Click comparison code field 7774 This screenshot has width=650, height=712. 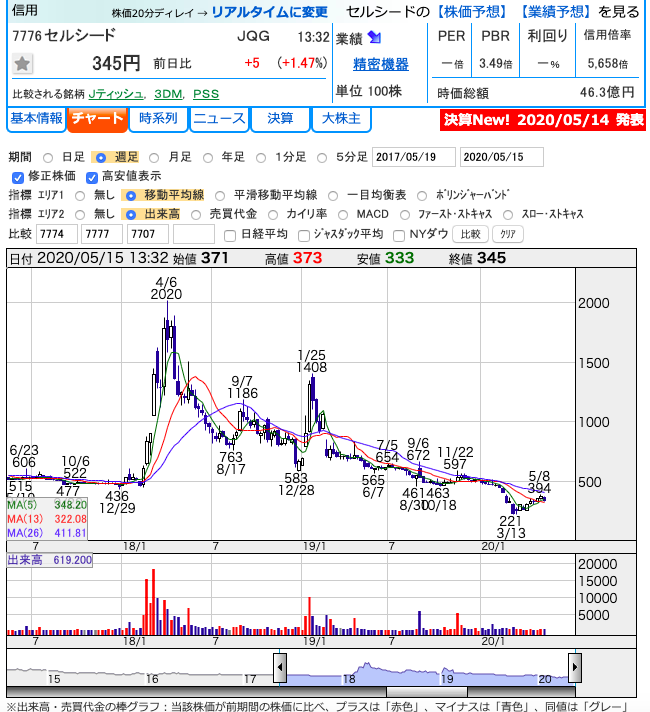click(x=57, y=234)
